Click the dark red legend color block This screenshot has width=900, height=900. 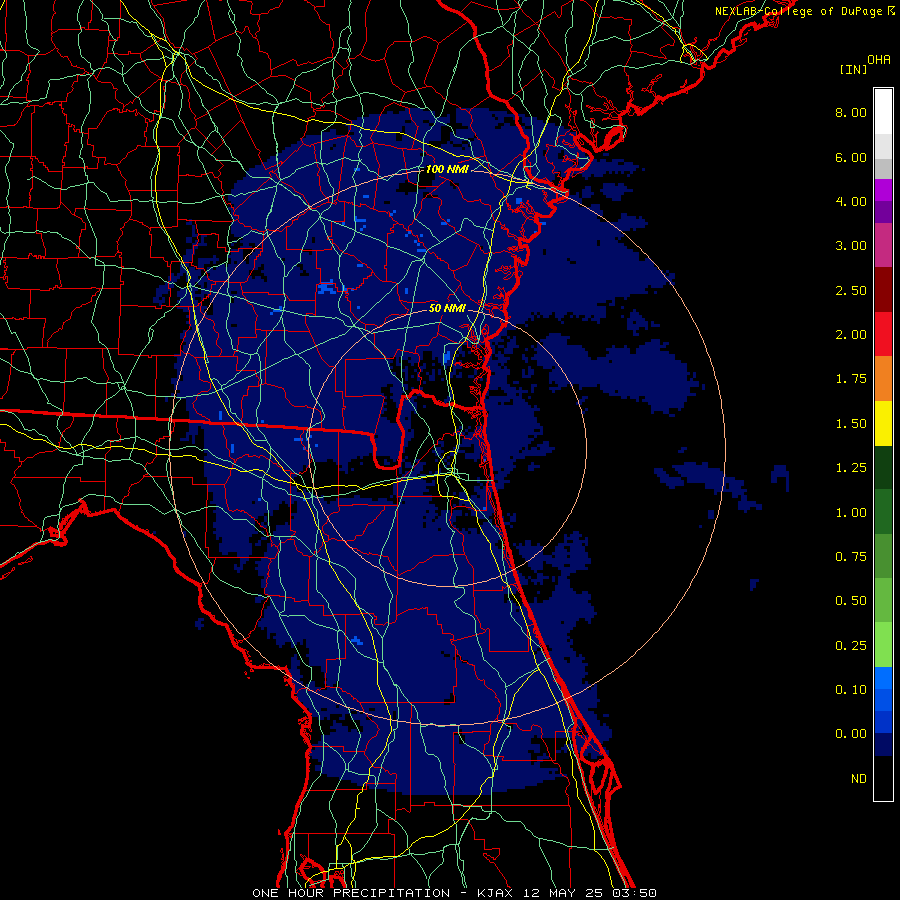(883, 290)
